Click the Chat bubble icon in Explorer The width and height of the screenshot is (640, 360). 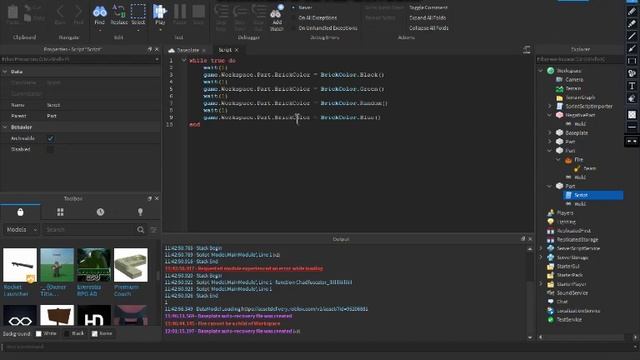pos(551,302)
